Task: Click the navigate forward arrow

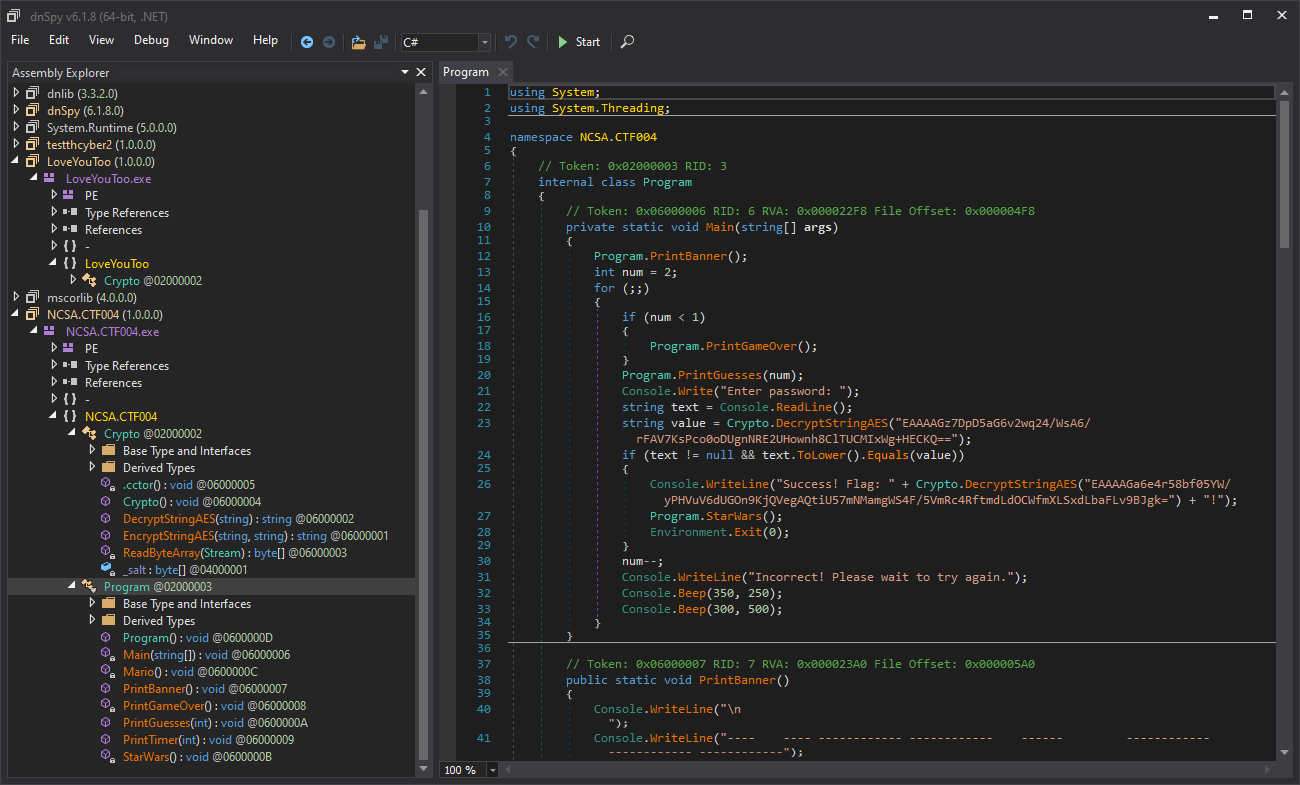Action: (328, 42)
